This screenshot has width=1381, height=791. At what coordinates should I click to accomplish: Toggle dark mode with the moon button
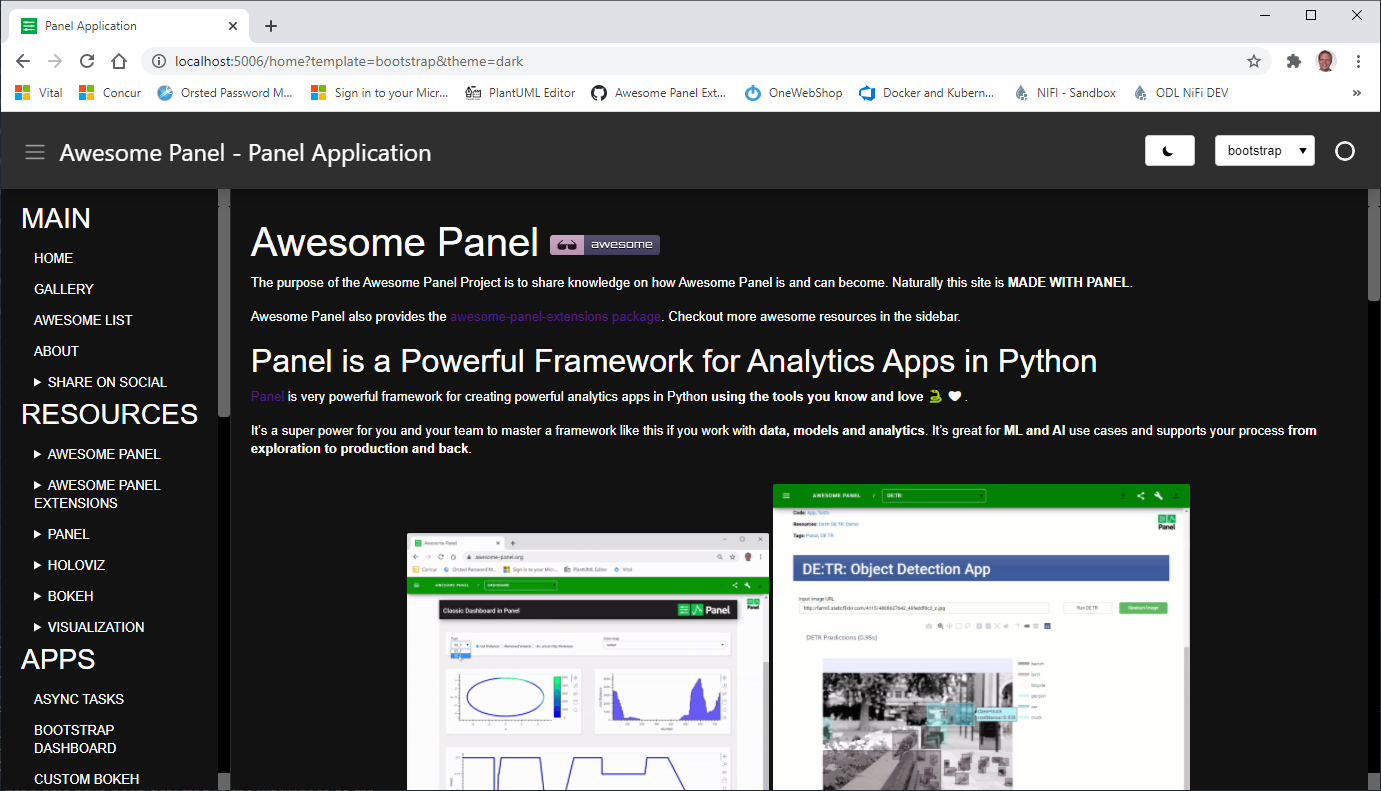click(1169, 150)
